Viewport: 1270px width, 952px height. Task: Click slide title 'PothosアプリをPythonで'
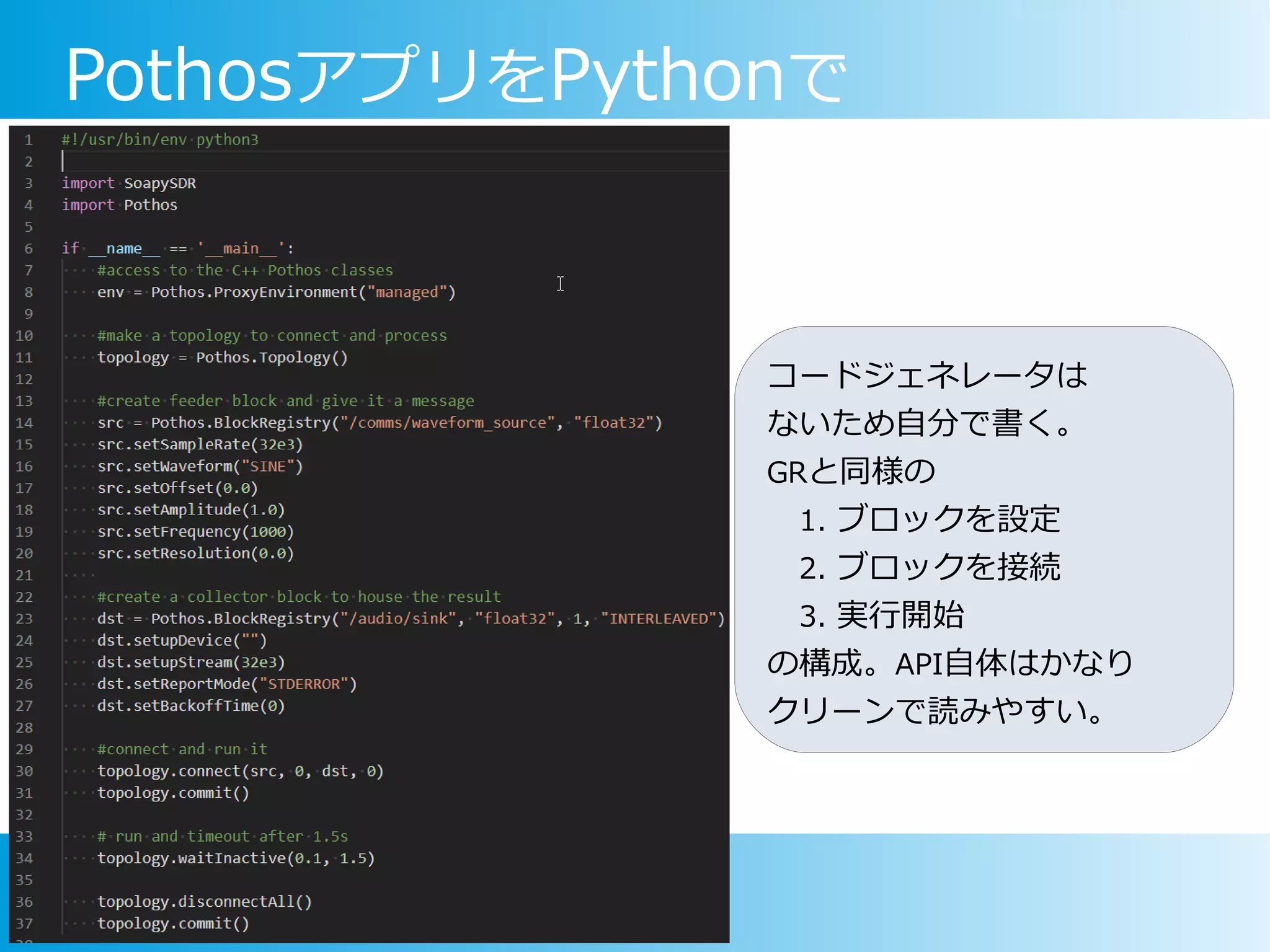point(456,76)
